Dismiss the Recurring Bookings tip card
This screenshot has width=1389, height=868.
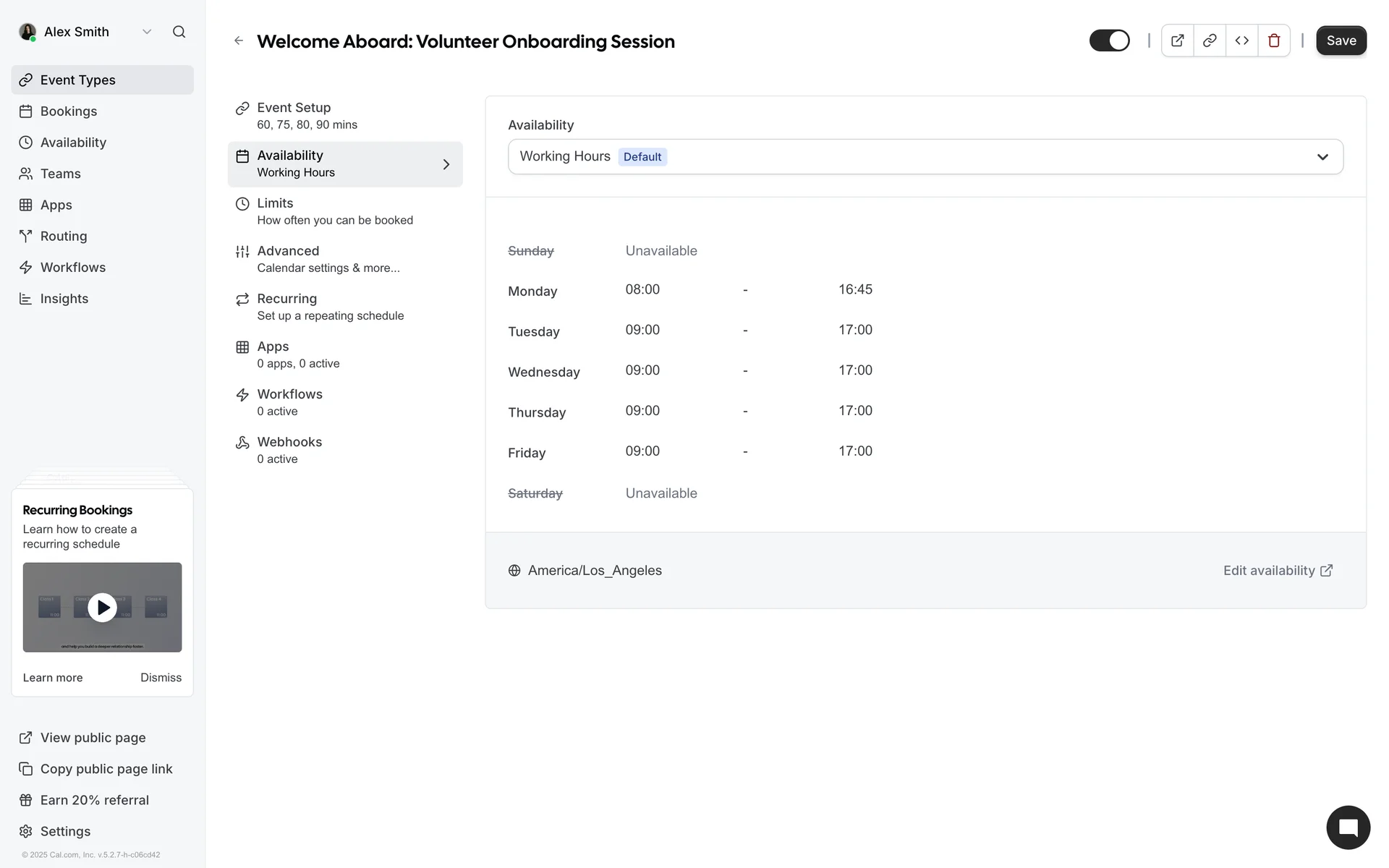pos(161,678)
